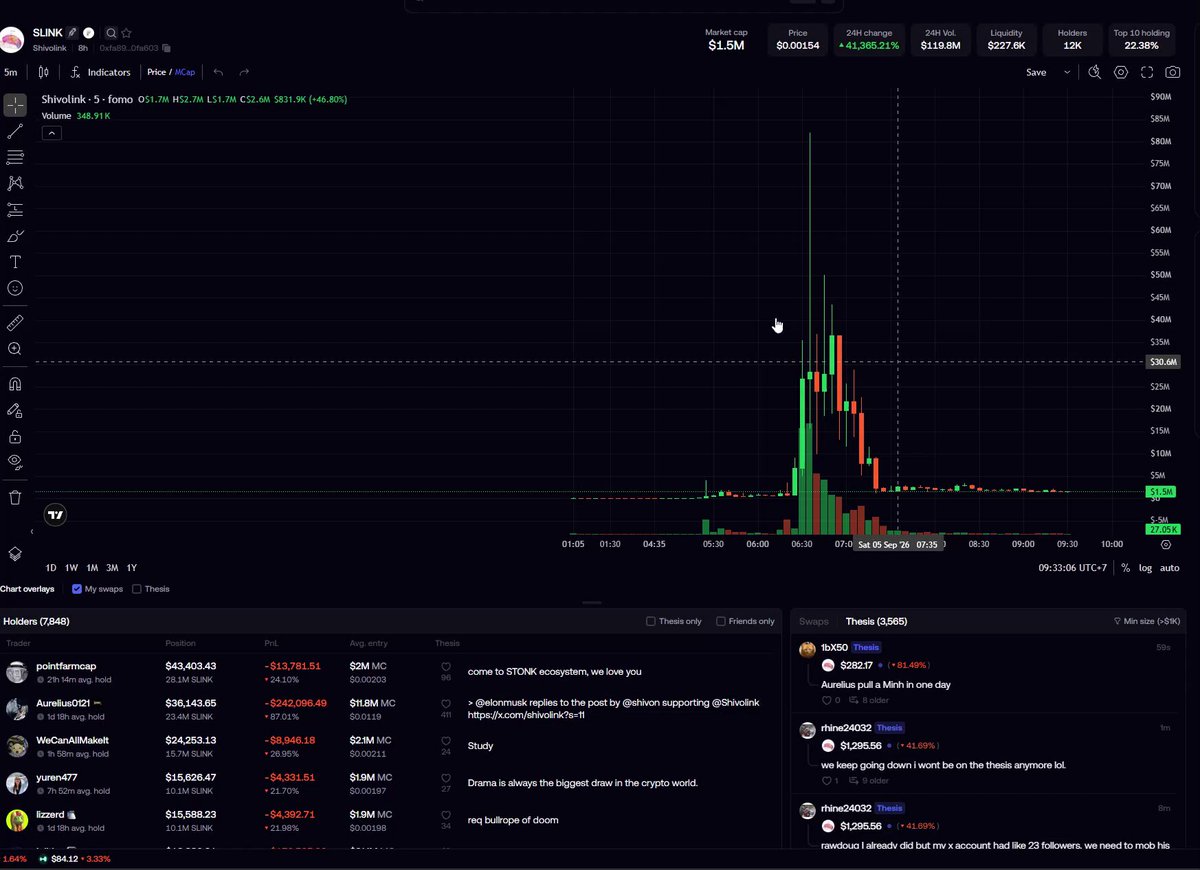Like pointfarmcap's thesis heart icon
1200x870 pixels.
[x=446, y=667]
